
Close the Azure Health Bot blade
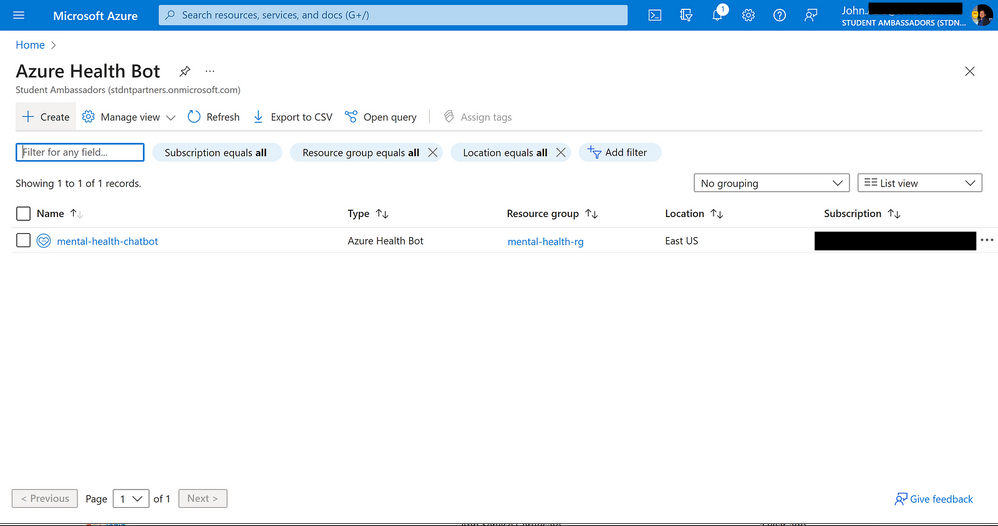click(969, 71)
